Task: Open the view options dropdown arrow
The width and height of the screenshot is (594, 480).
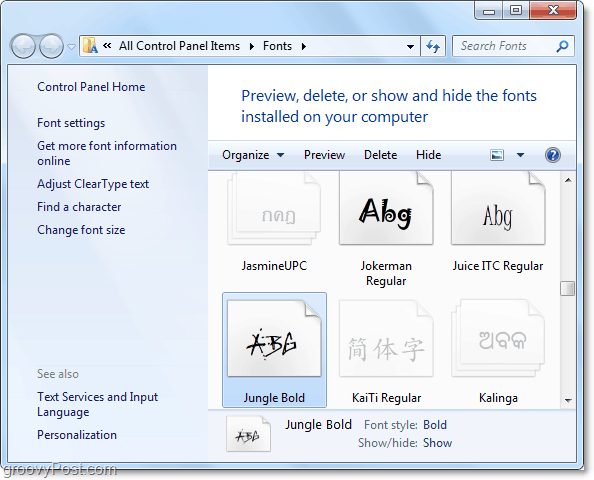Action: [x=521, y=155]
